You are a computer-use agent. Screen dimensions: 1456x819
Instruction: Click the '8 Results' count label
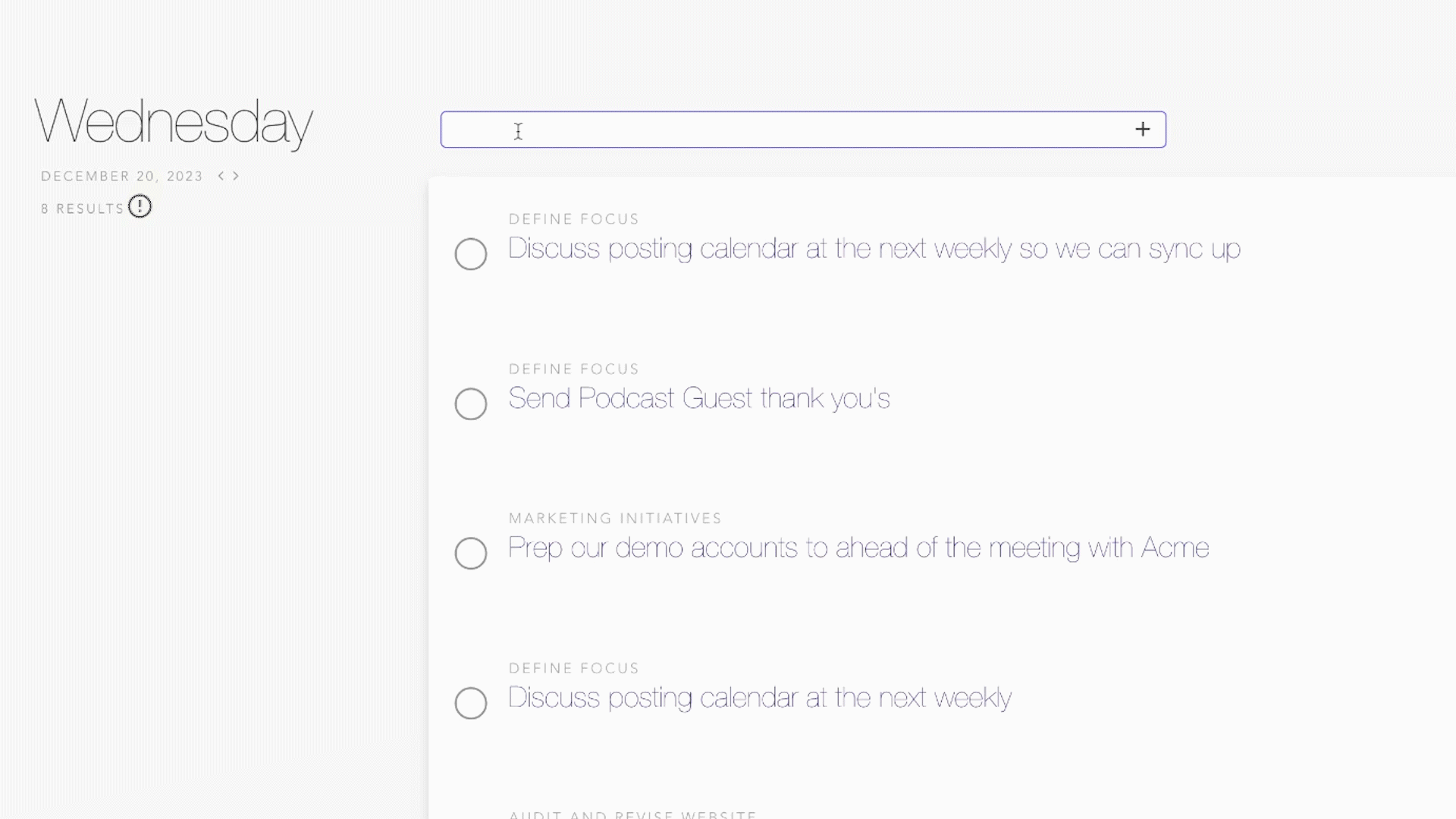coord(82,209)
